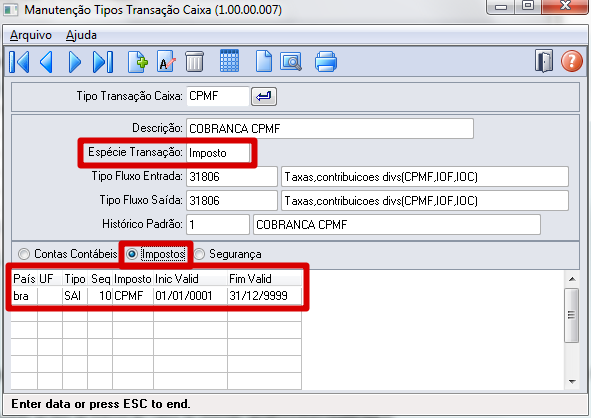Select the 'SAI' cell in the grid
The height and width of the screenshot is (418, 591).
coord(75,296)
